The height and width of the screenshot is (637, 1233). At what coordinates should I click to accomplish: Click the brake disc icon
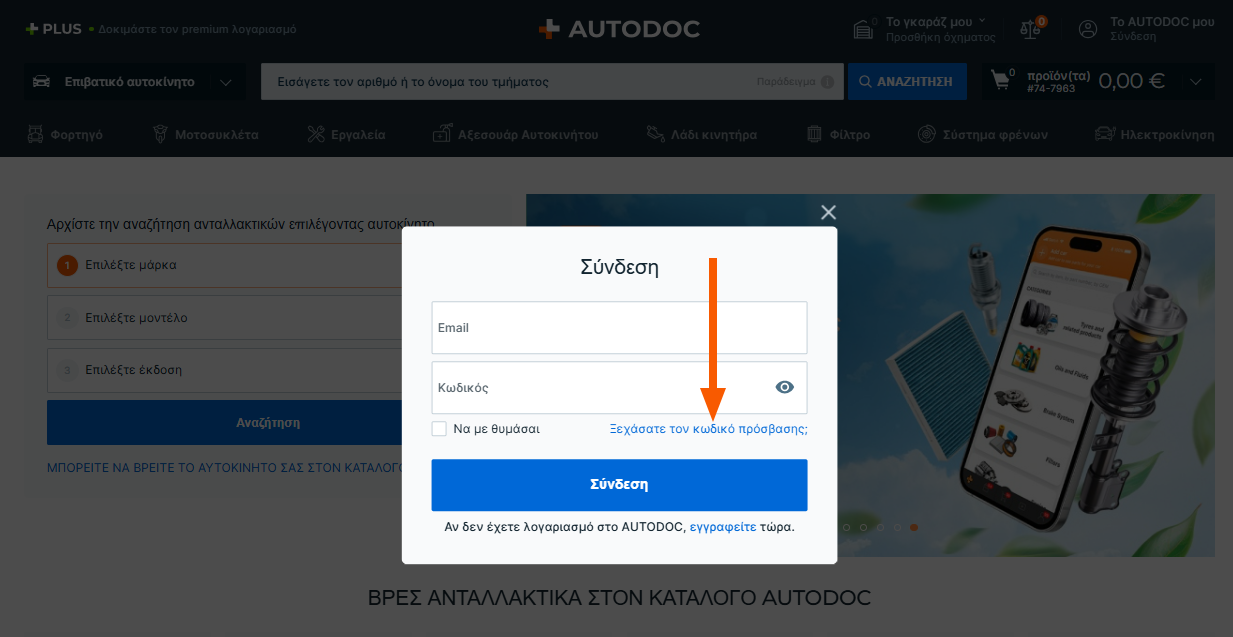[927, 134]
